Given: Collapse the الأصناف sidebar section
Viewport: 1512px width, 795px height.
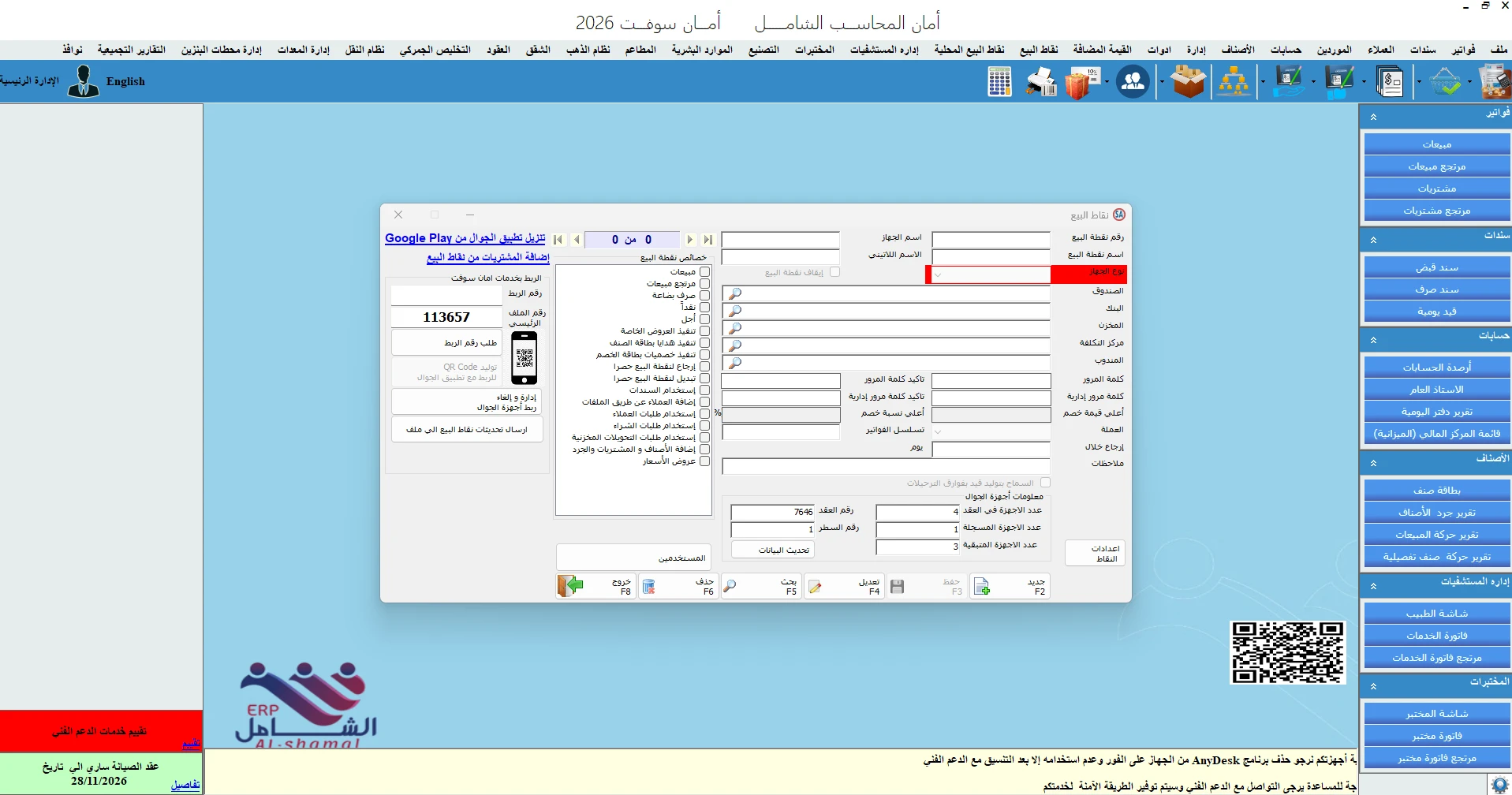Looking at the screenshot, I should click(1373, 463).
